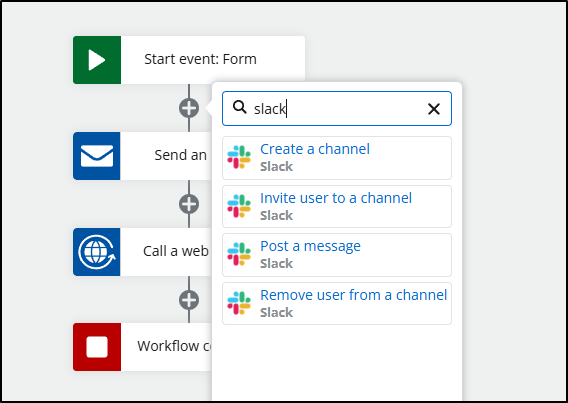Select the red Workflow complete stop icon
The height and width of the screenshot is (403, 568).
[x=97, y=347]
